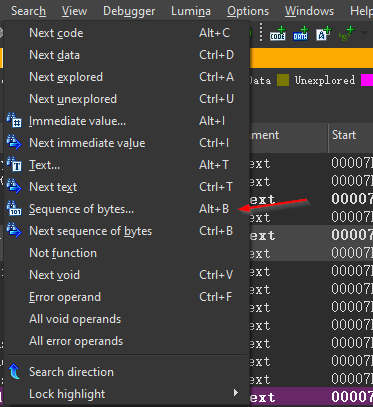Viewport: 373px width, 407px height.
Task: Open the Search menu
Action: [28, 11]
